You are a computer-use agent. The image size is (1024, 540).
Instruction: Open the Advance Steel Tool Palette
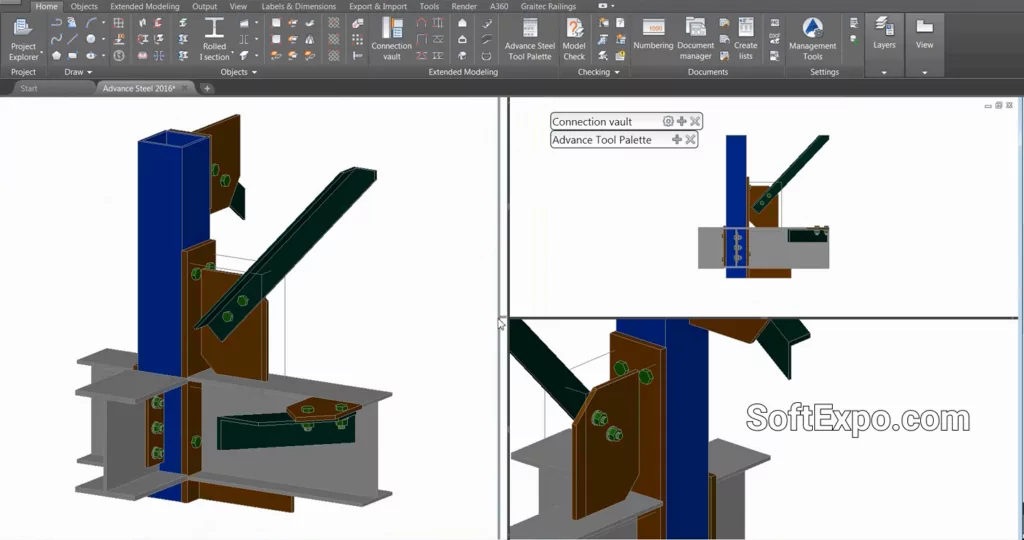click(x=530, y=39)
